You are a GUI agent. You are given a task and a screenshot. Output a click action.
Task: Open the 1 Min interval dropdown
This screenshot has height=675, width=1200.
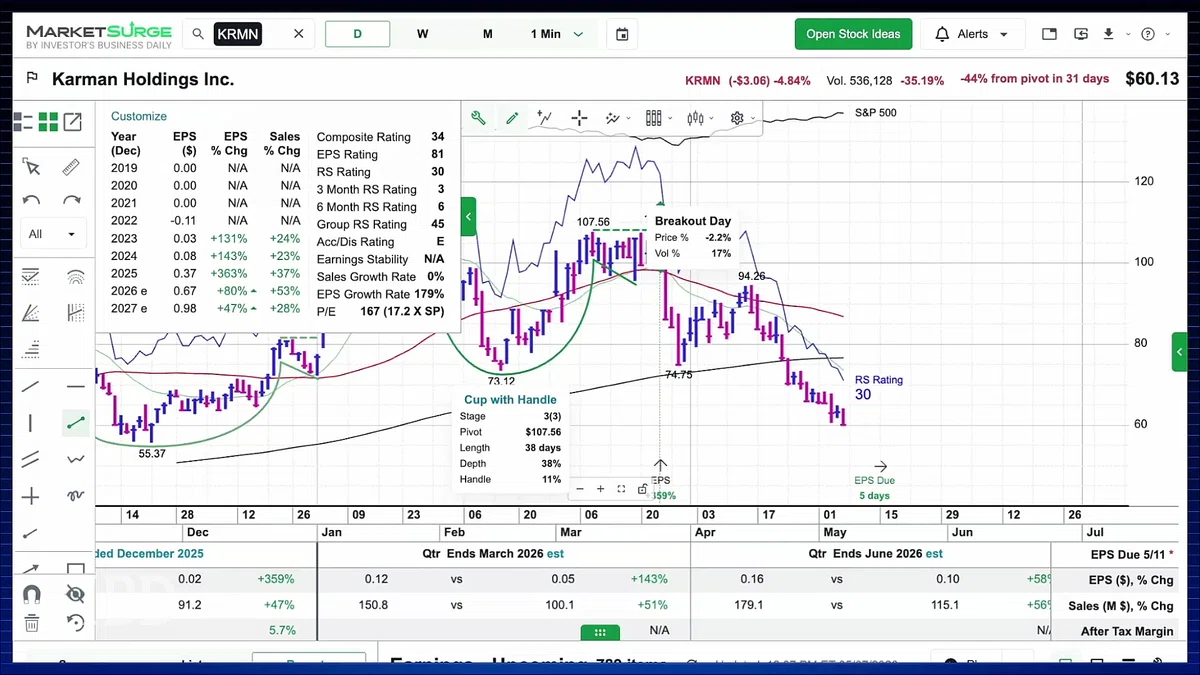tap(557, 34)
